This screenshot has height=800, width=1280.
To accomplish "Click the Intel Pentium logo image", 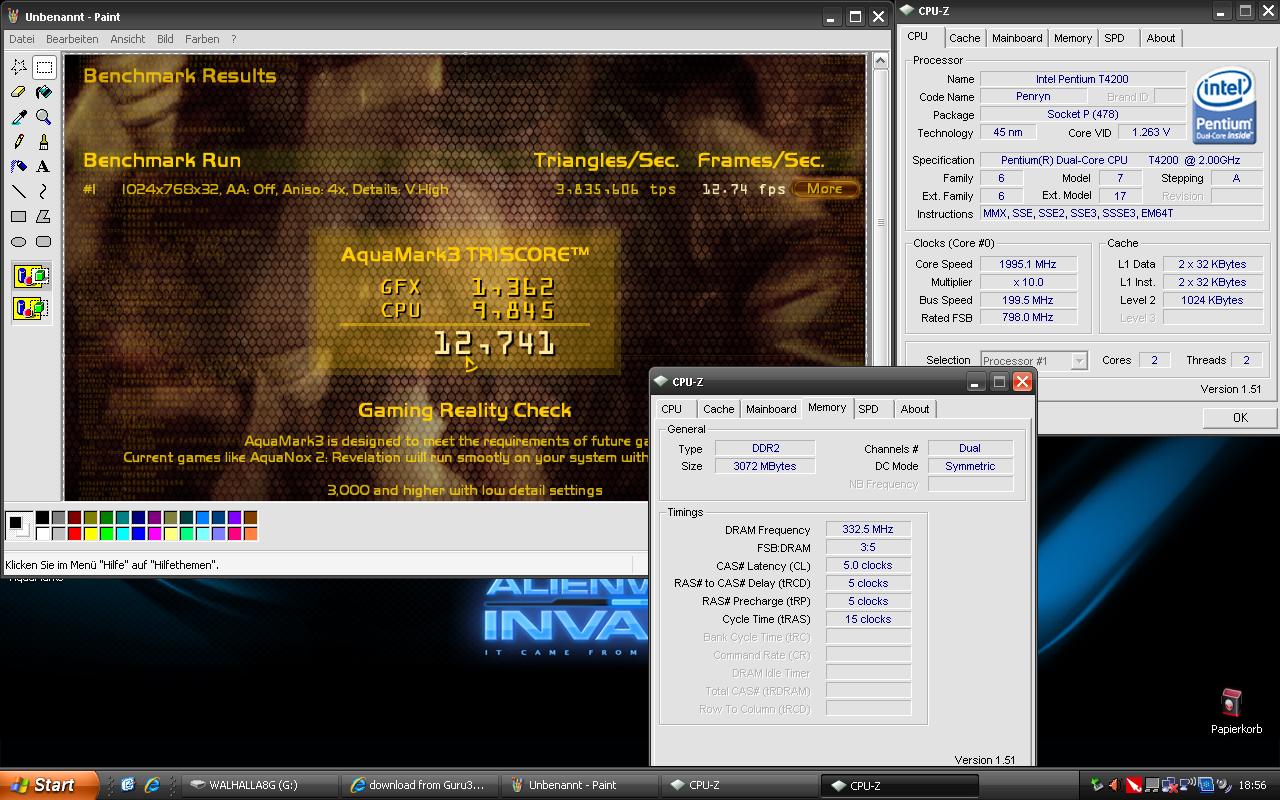I will click(1224, 104).
